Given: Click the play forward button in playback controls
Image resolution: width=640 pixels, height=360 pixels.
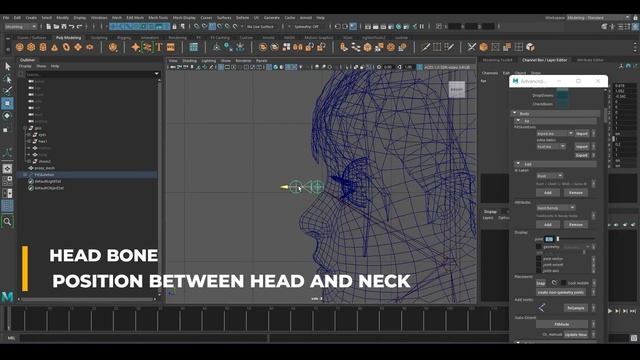Looking at the screenshot, I should [610, 311].
